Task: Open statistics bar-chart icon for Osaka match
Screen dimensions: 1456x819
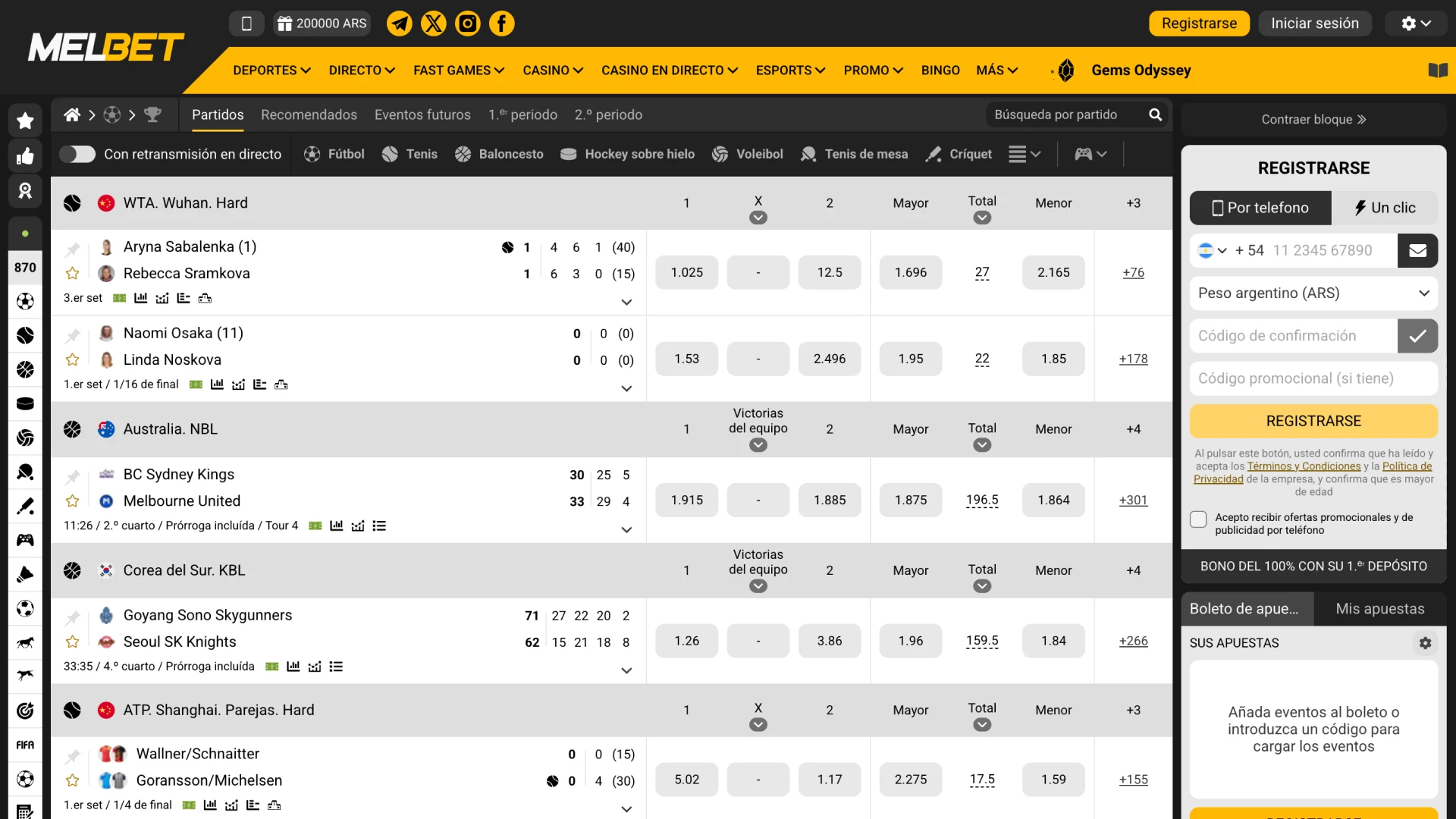Action: point(217,384)
